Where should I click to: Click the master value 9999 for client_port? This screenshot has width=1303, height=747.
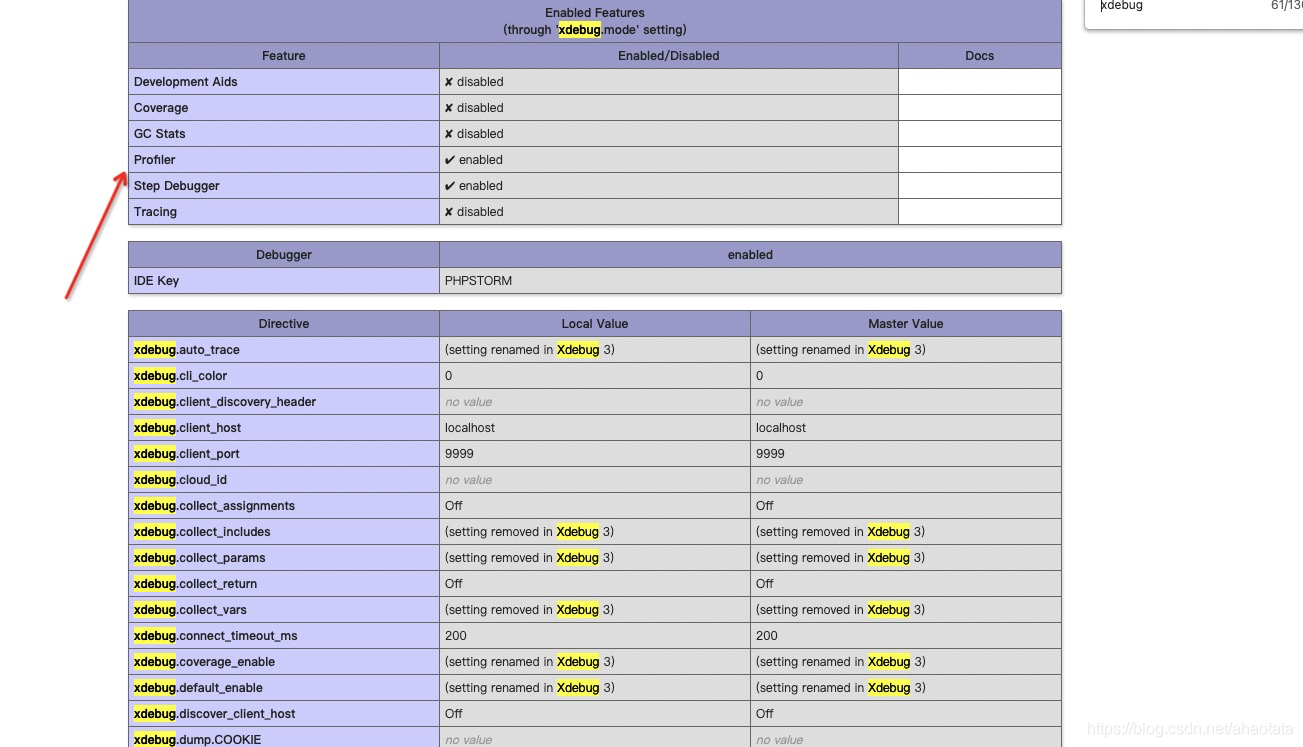click(770, 454)
